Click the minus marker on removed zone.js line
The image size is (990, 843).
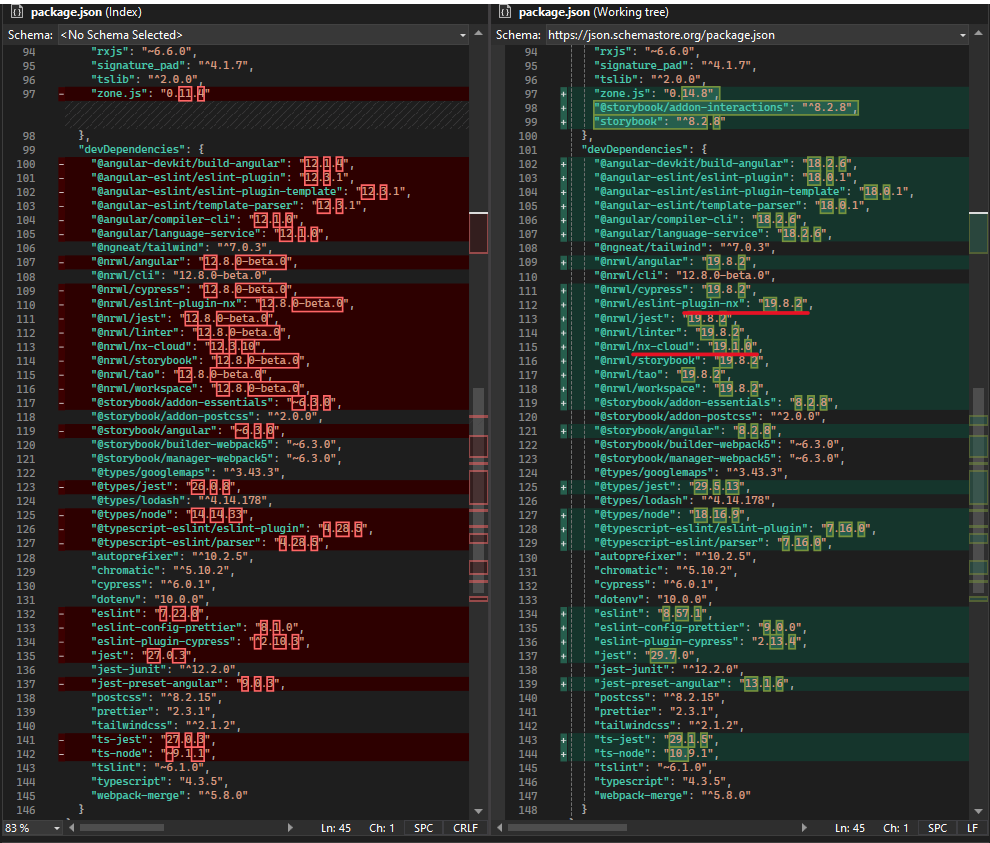[62, 94]
